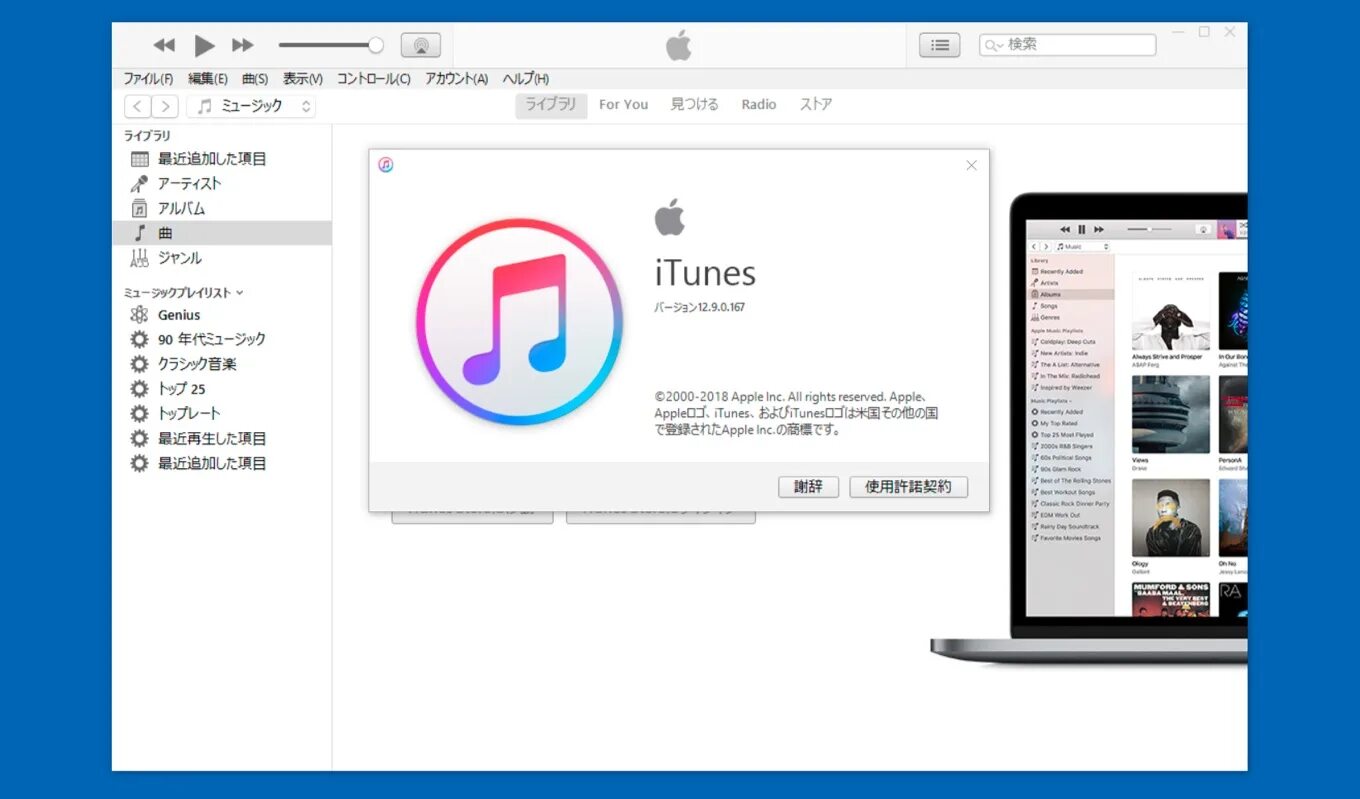
Task: Open the 最近追加した項目 smart playlist
Action: 222,463
